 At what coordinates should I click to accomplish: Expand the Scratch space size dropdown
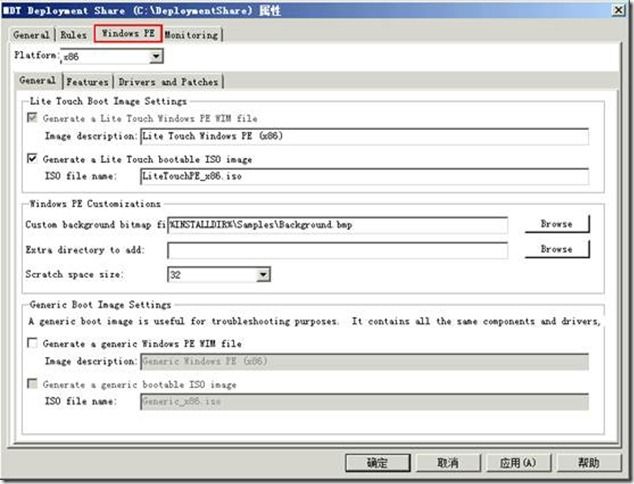click(x=263, y=275)
